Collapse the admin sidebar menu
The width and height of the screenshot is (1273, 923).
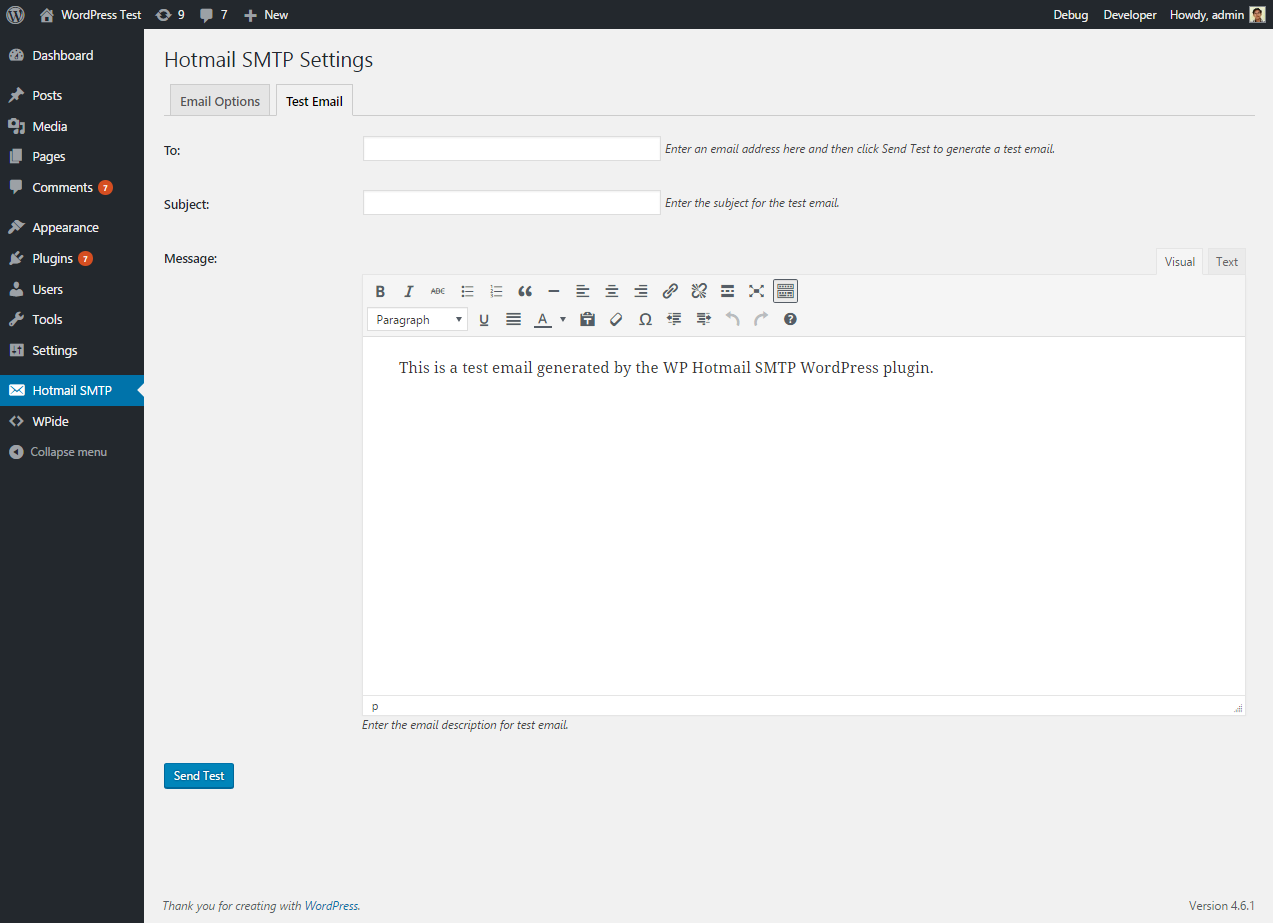[x=72, y=452]
